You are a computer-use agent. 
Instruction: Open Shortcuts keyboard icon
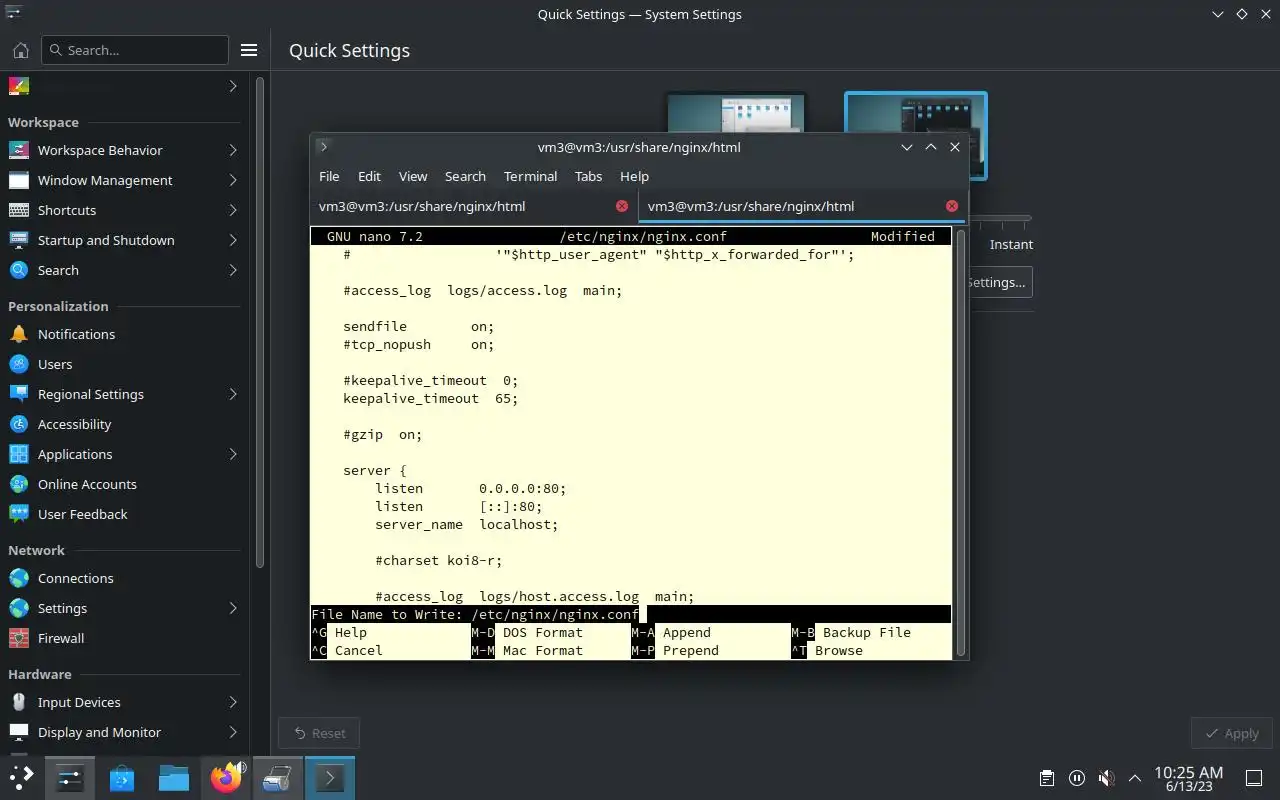19,210
